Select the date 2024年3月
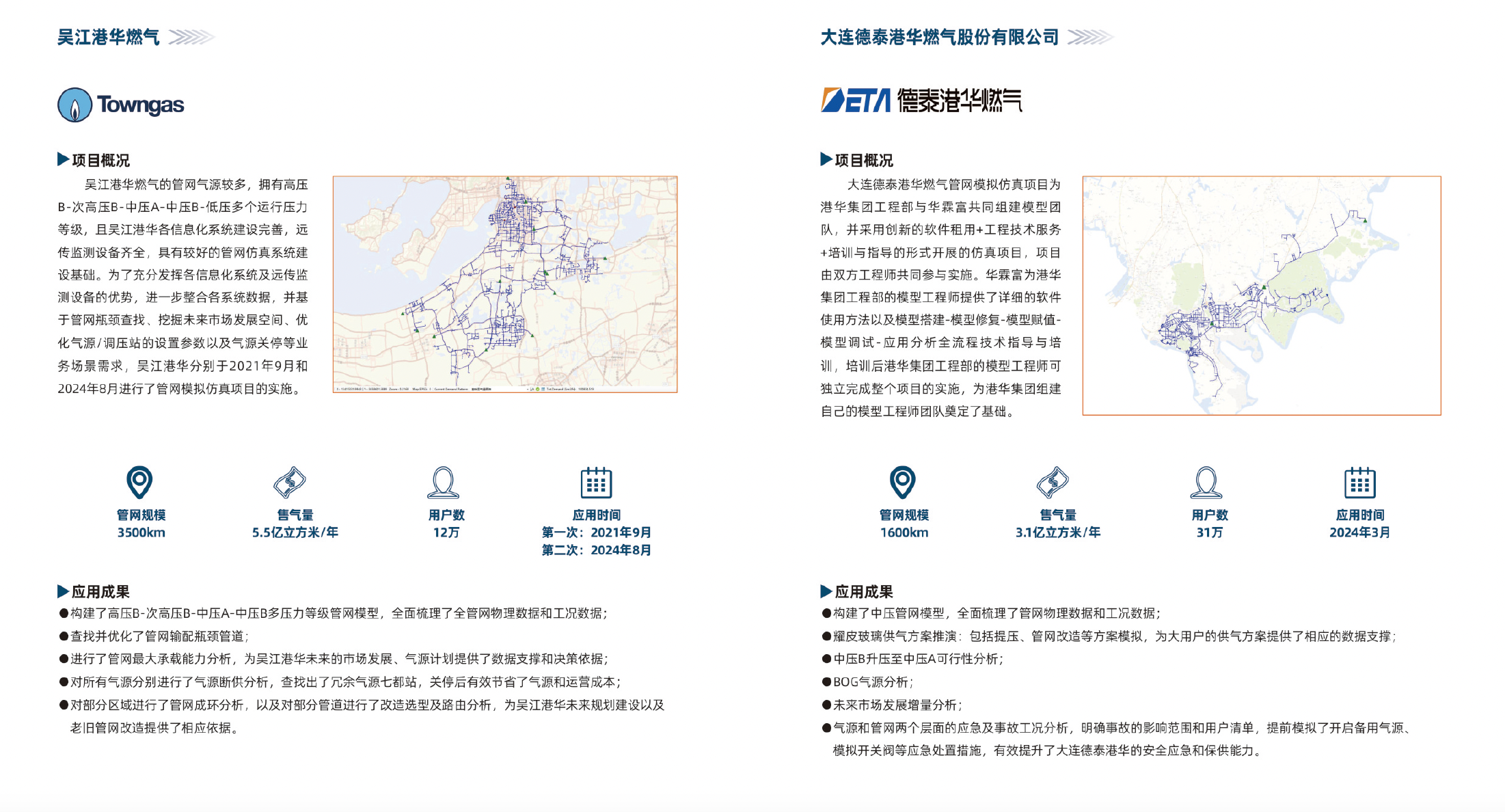The height and width of the screenshot is (812, 1505). coord(1360,532)
